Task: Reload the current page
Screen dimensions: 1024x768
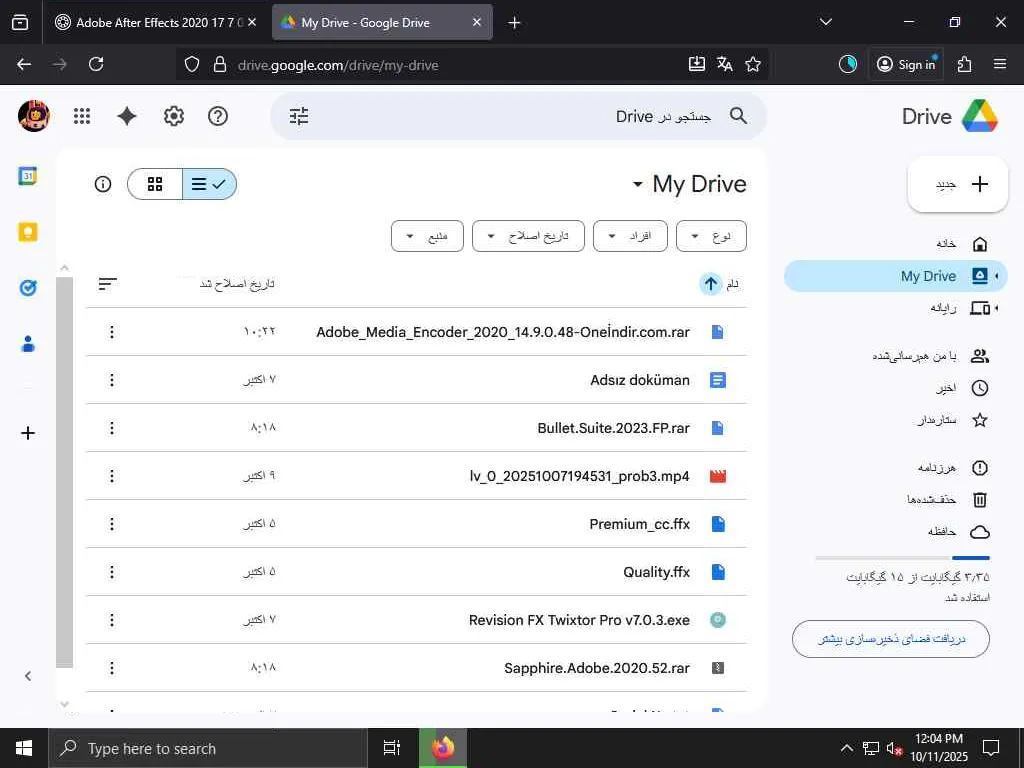Action: 96,64
